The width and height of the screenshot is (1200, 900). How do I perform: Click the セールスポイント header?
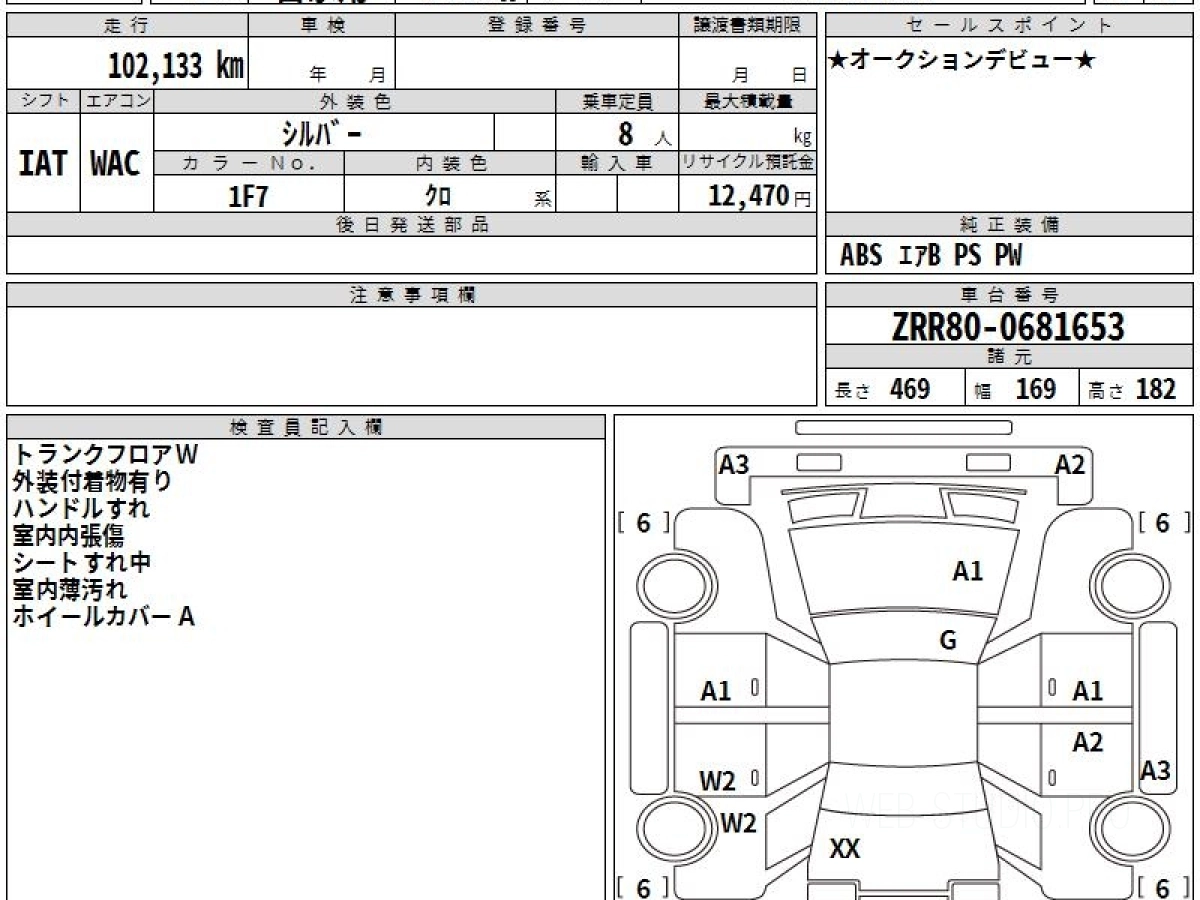pyautogui.click(x=1010, y=26)
